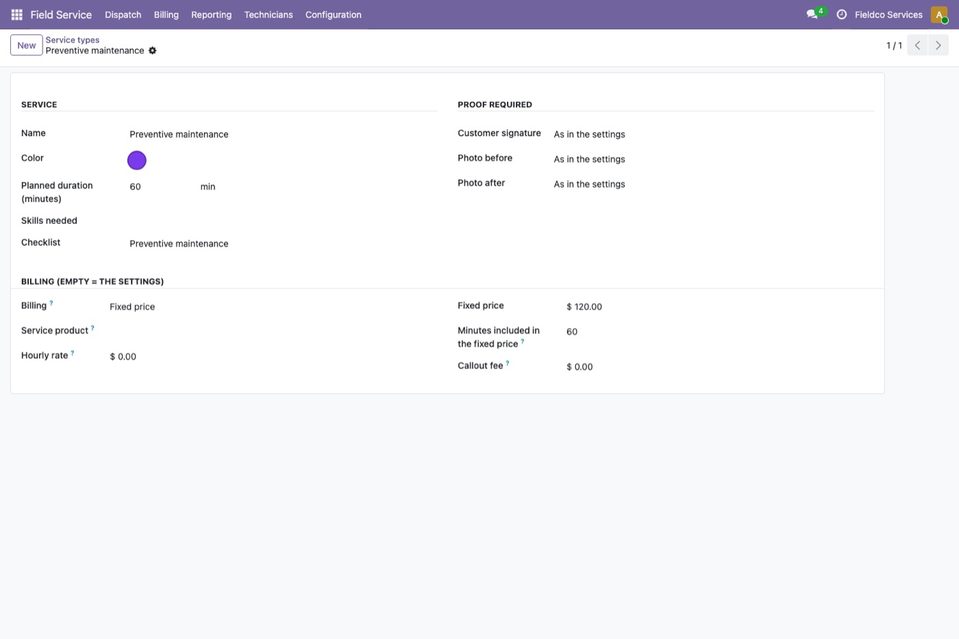
Task: Open the user avatar menu
Action: pyautogui.click(x=939, y=15)
